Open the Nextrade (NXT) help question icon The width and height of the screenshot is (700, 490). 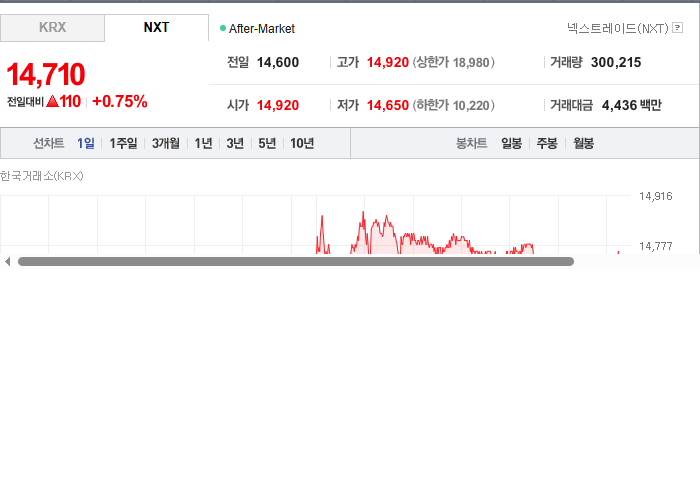click(x=677, y=28)
